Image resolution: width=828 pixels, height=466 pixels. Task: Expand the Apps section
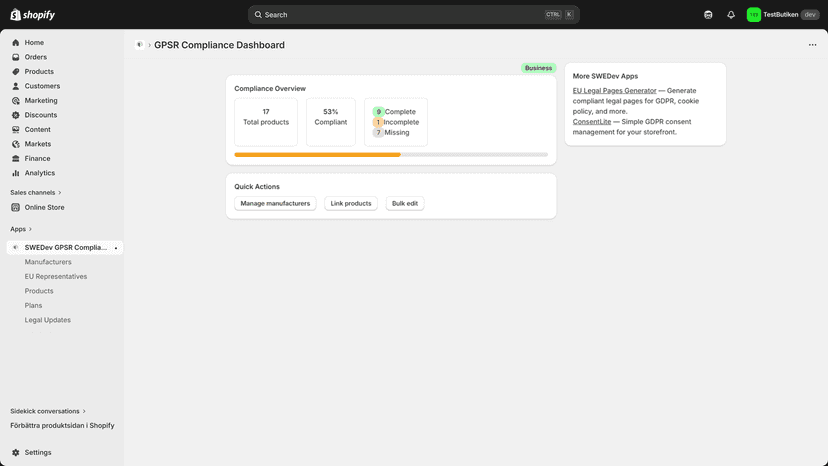21,229
